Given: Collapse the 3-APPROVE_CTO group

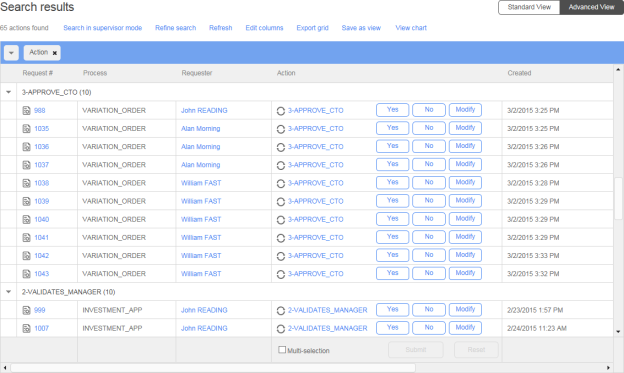Looking at the screenshot, I should click(8, 92).
